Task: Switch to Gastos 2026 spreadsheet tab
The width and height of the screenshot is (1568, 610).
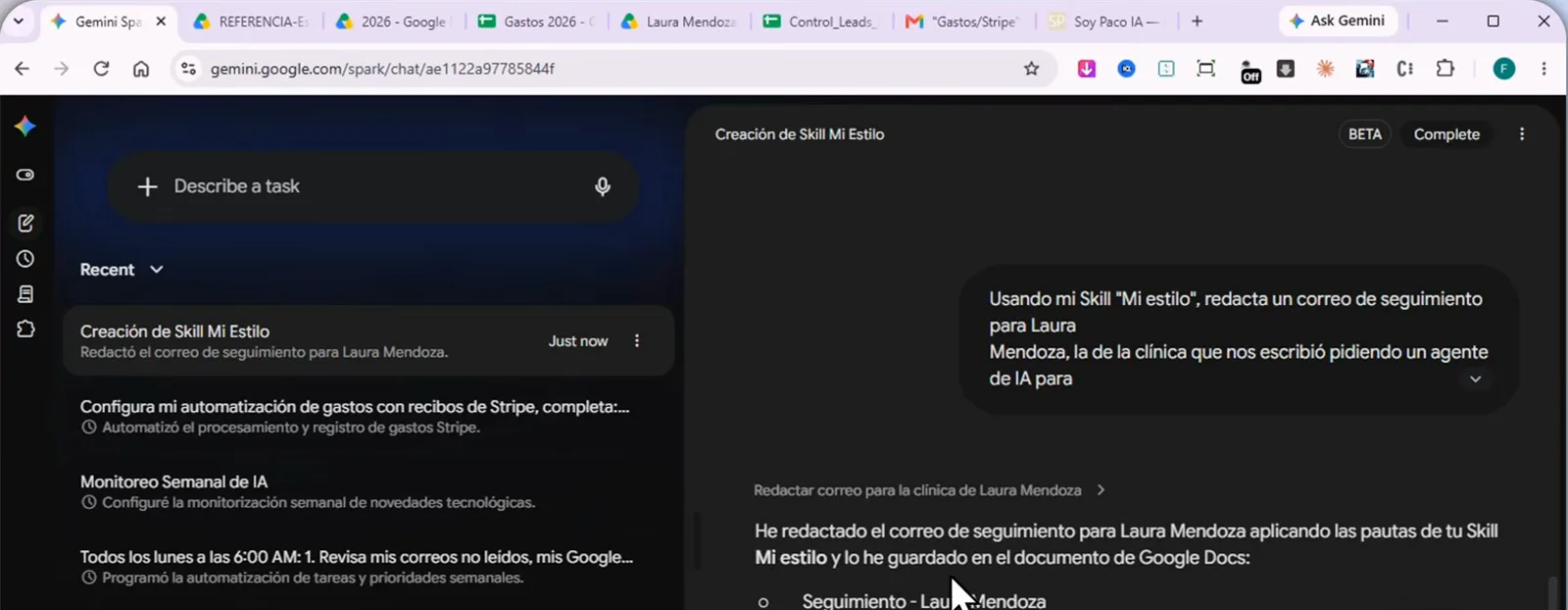Action: 536,21
